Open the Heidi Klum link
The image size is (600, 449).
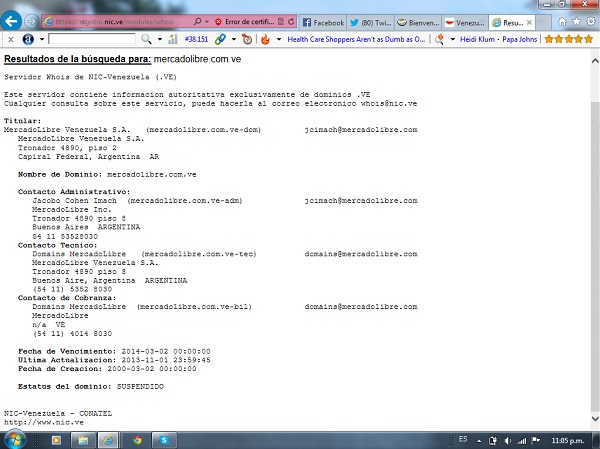477,39
